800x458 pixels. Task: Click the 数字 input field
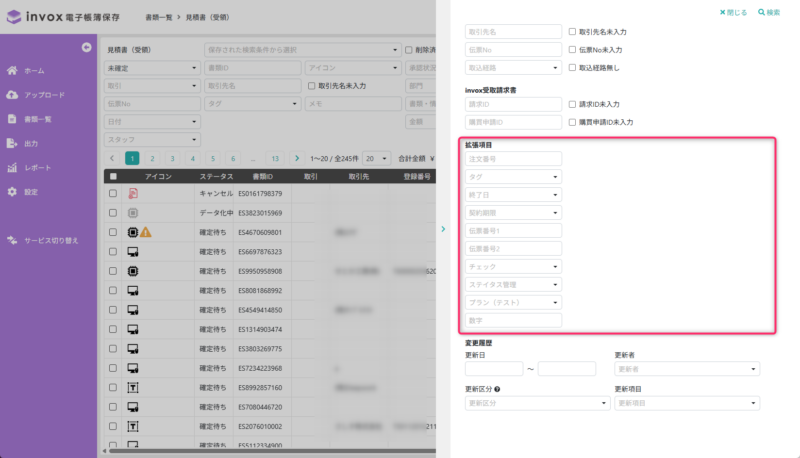(513, 320)
